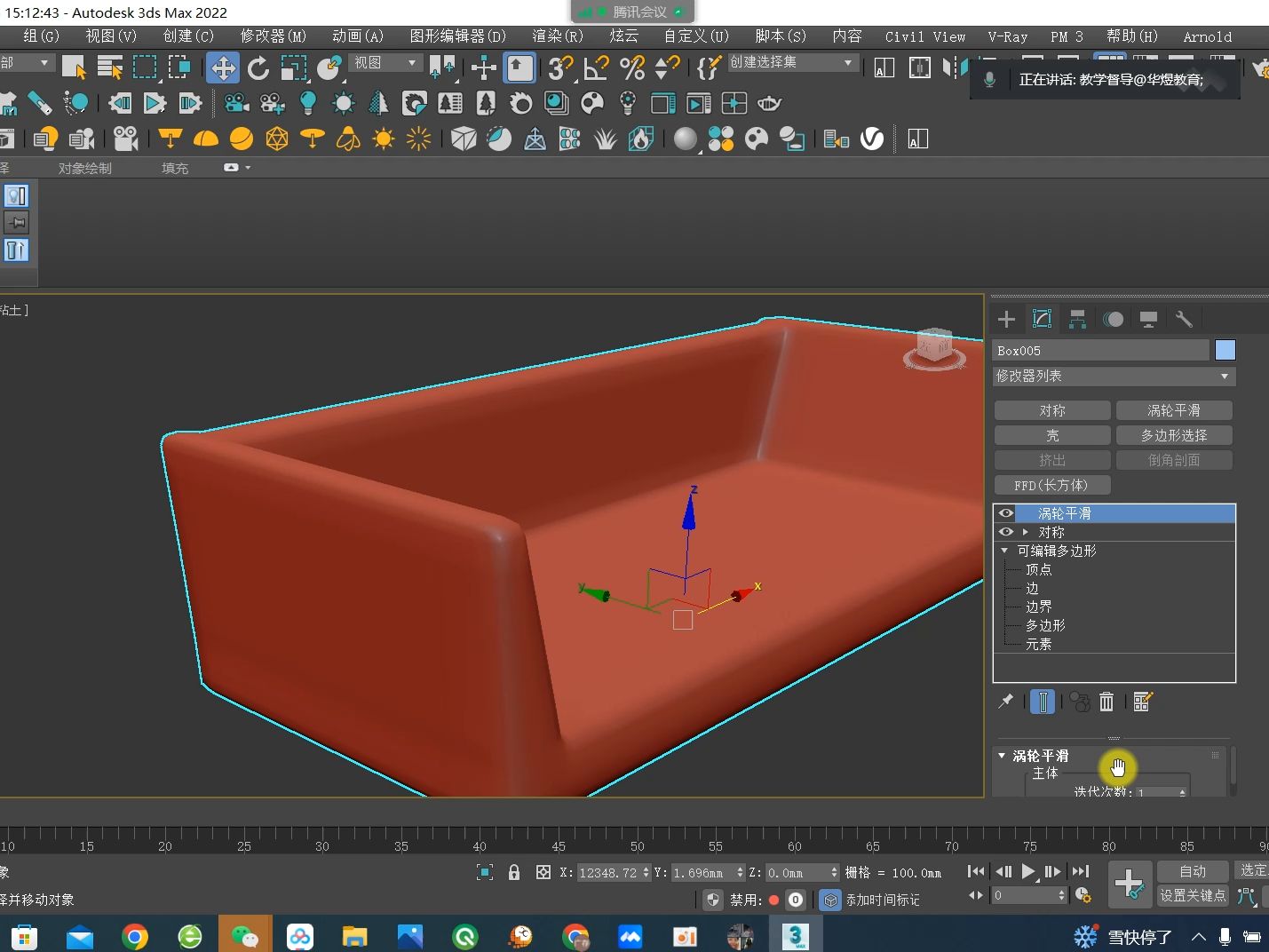Open the Utilities panel with the wrench icon

pos(1184,319)
